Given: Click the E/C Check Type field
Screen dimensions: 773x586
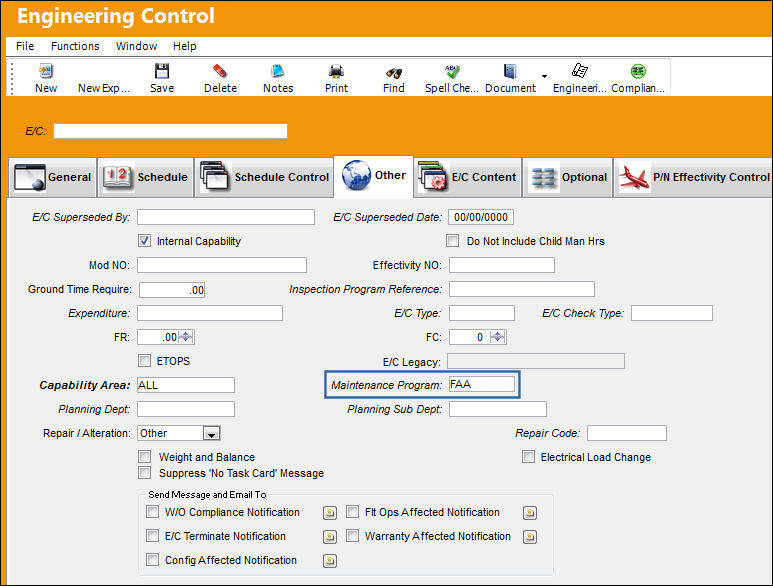Looking at the screenshot, I should tap(672, 313).
